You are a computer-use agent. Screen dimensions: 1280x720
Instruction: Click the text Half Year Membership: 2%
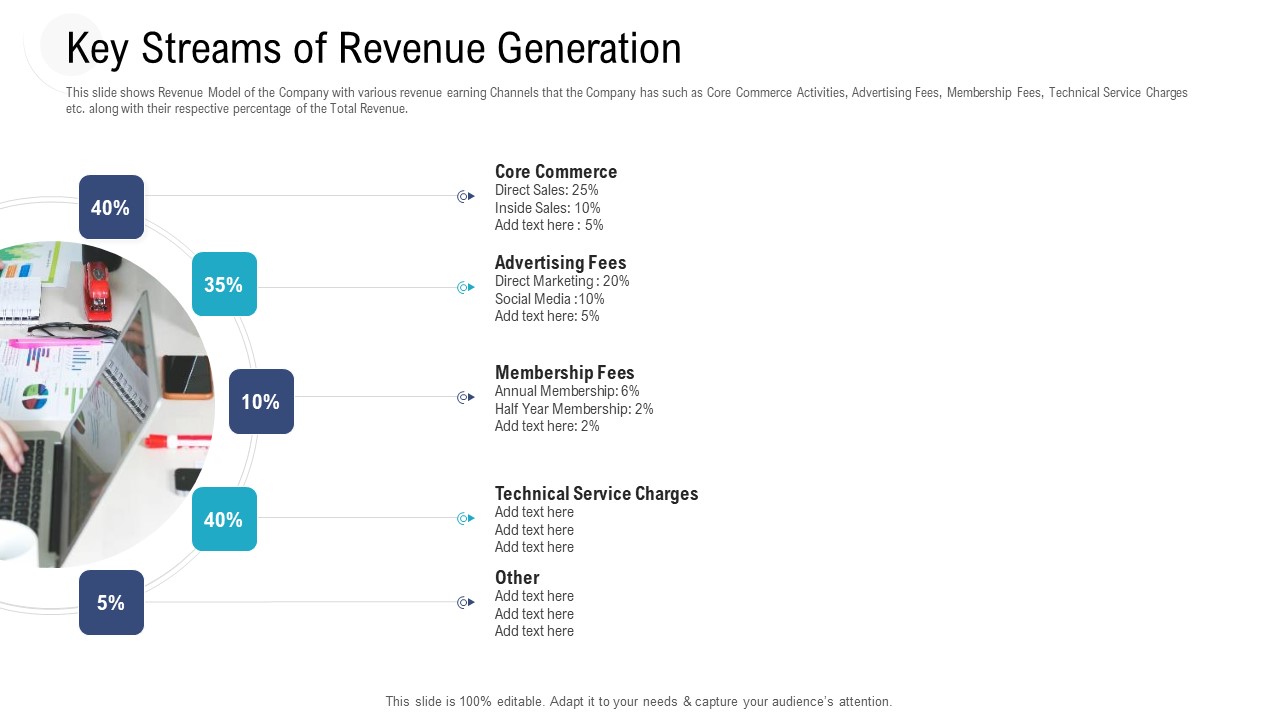click(574, 409)
